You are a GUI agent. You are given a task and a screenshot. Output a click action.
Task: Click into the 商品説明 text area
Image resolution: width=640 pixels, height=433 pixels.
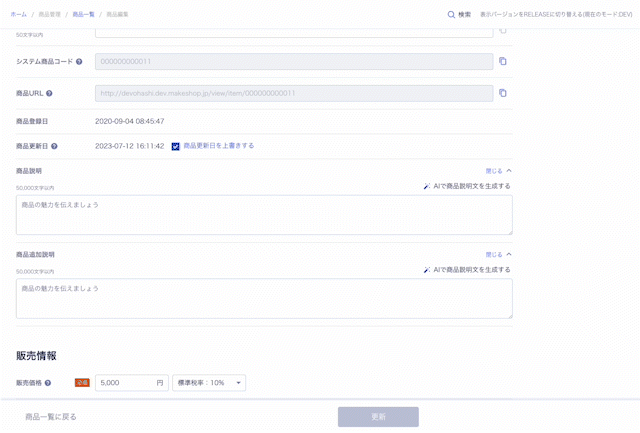pos(264,214)
